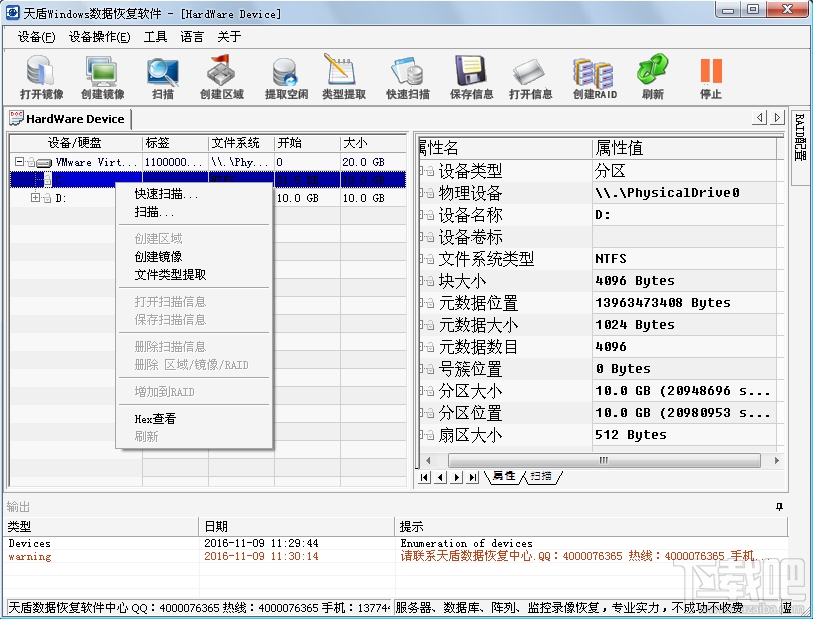
Task: Open the 工具 menu
Action: tap(154, 37)
